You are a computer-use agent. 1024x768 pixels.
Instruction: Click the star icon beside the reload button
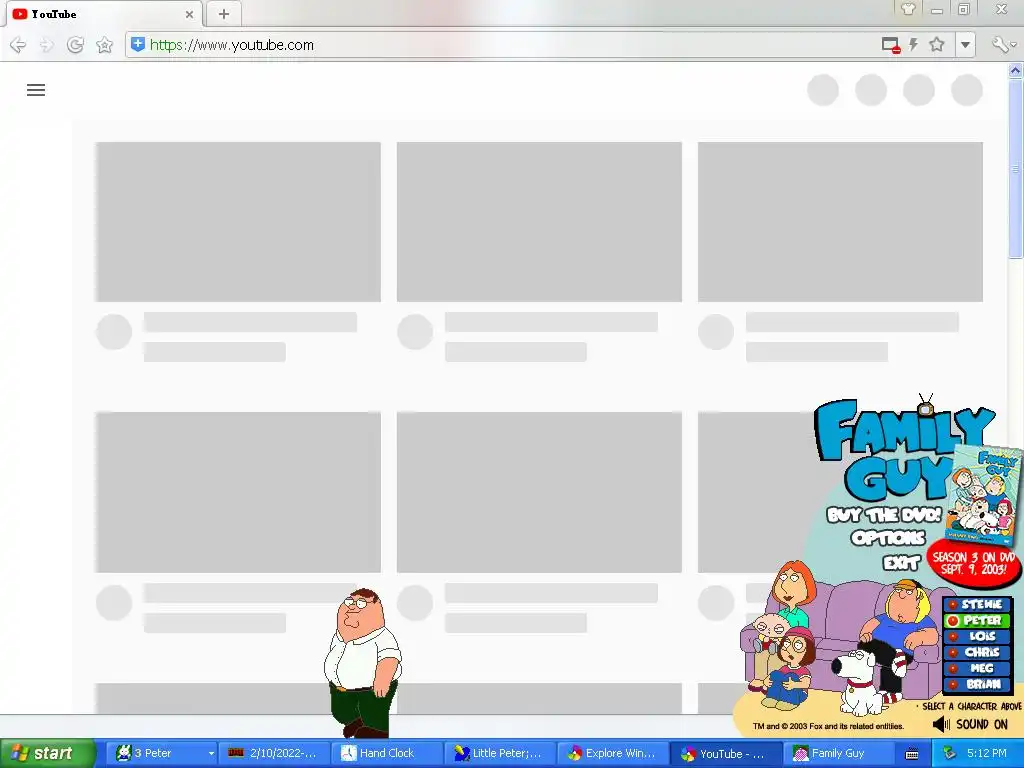click(x=104, y=45)
